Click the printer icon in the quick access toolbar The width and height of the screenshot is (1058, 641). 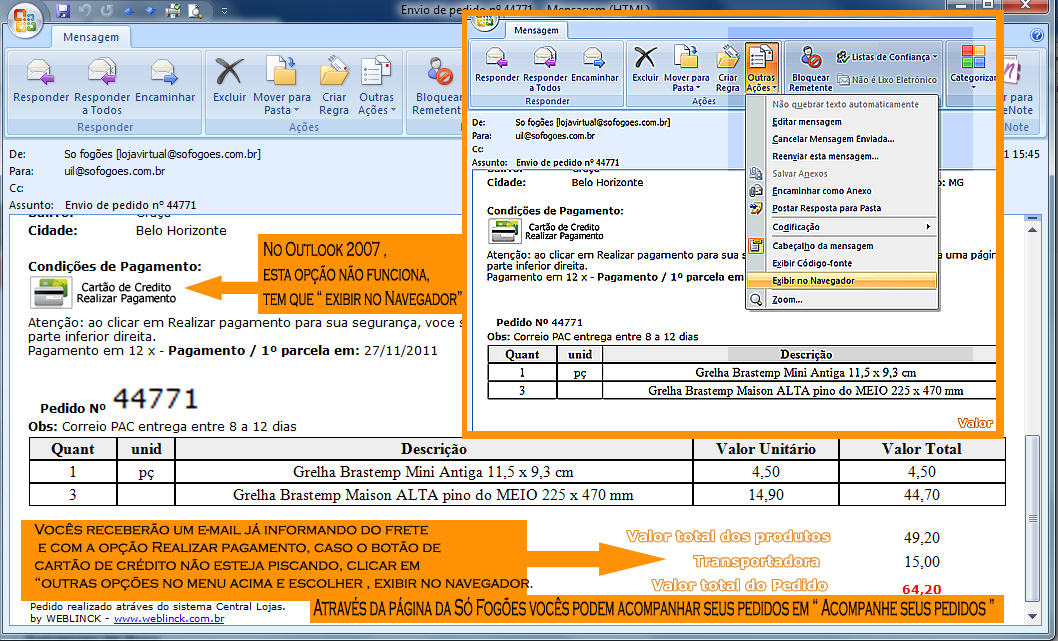pyautogui.click(x=173, y=11)
